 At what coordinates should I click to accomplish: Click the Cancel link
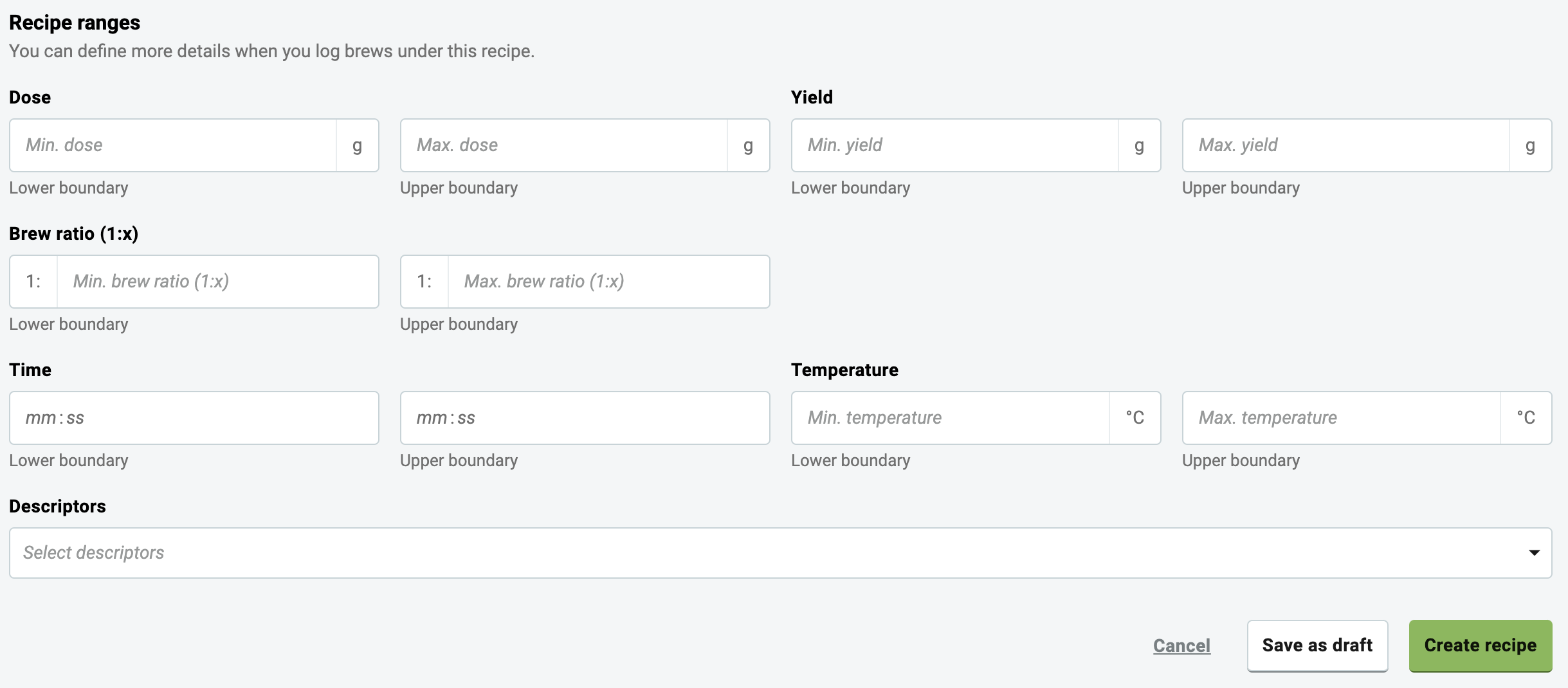(1182, 646)
